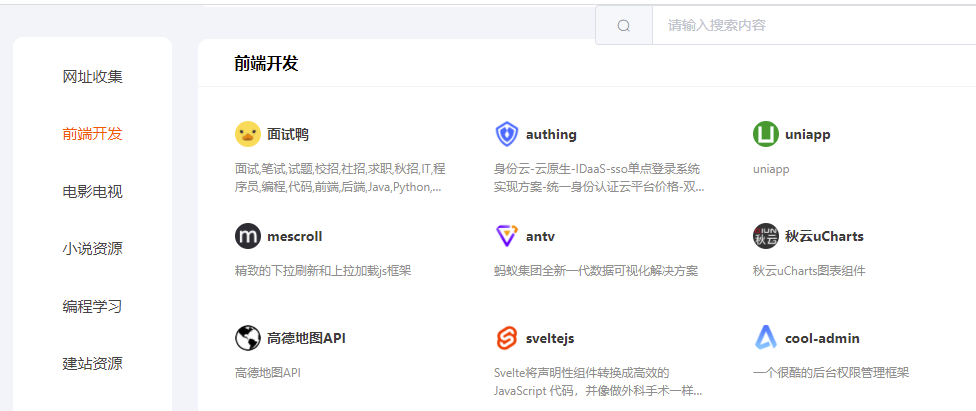Click the mescroll black m icon
The height and width of the screenshot is (411, 976).
tap(248, 236)
